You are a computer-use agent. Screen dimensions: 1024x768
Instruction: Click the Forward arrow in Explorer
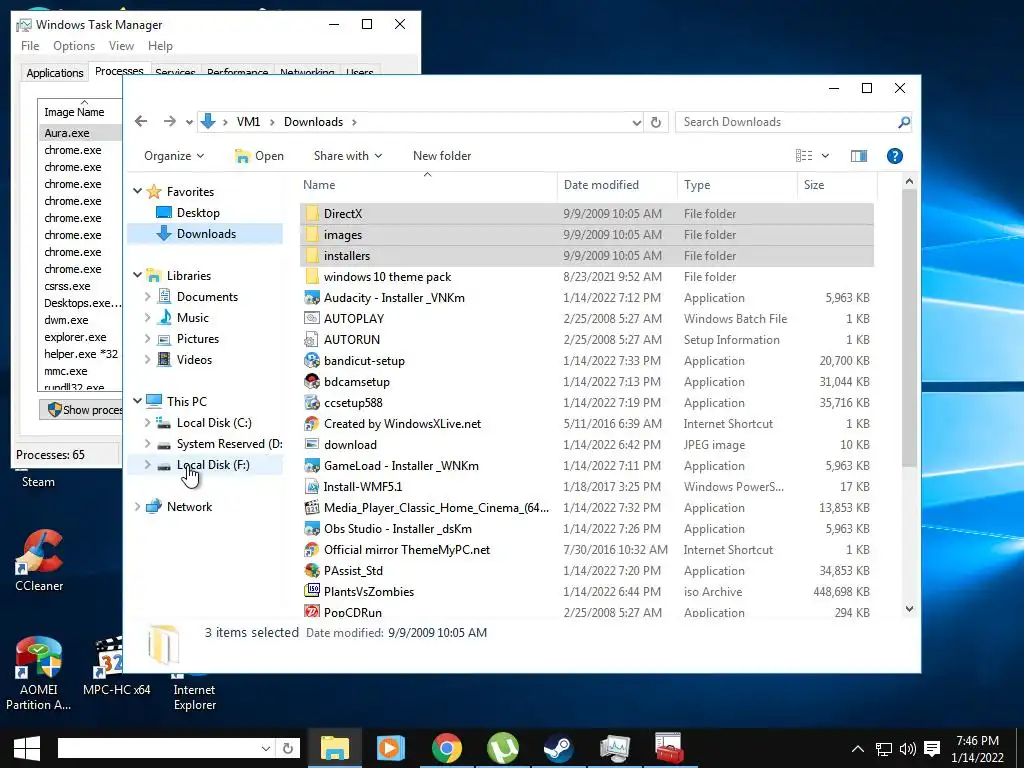170,121
